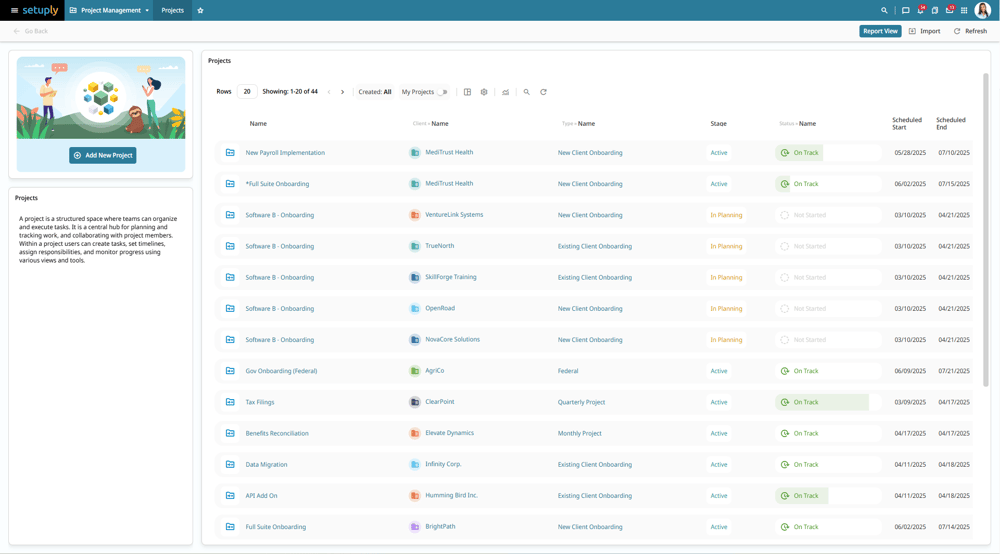Open the apps grid launcher
Viewport: 1000px width, 554px height.
pyautogui.click(x=964, y=10)
